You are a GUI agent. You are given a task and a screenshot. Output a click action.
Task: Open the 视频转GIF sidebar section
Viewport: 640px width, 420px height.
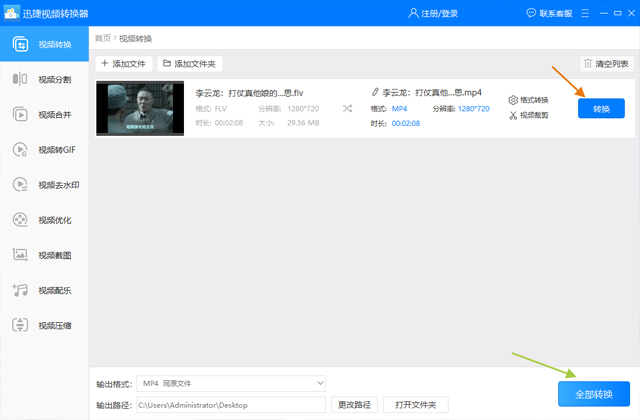click(44, 149)
